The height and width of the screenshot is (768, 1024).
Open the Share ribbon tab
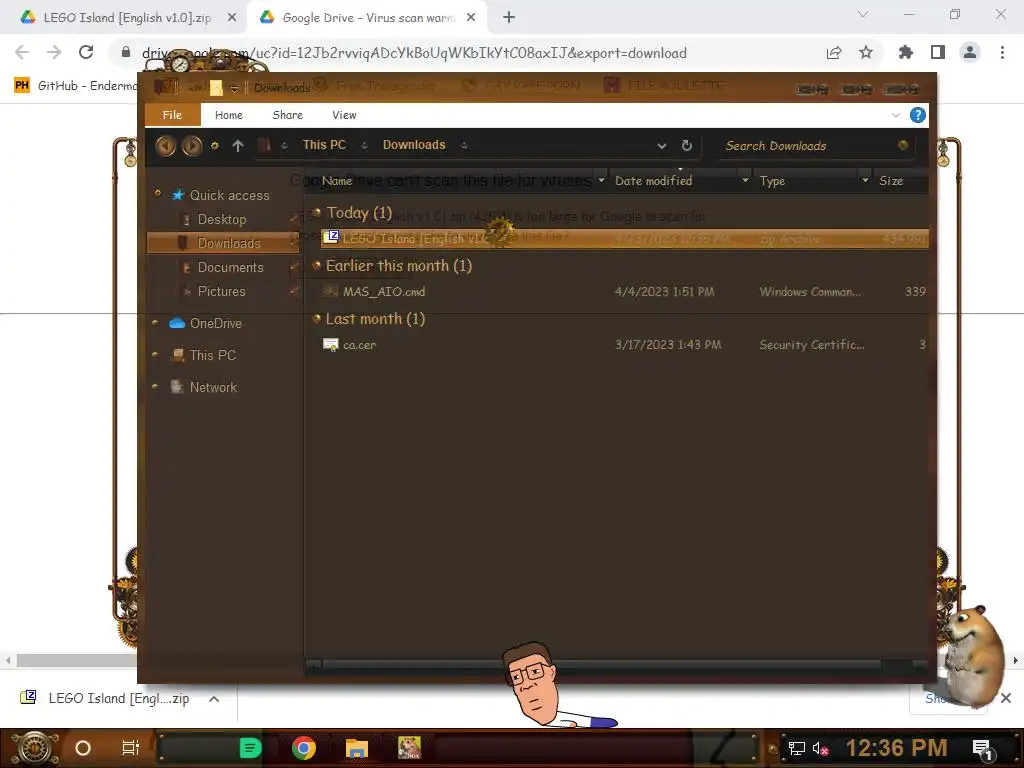(x=287, y=115)
